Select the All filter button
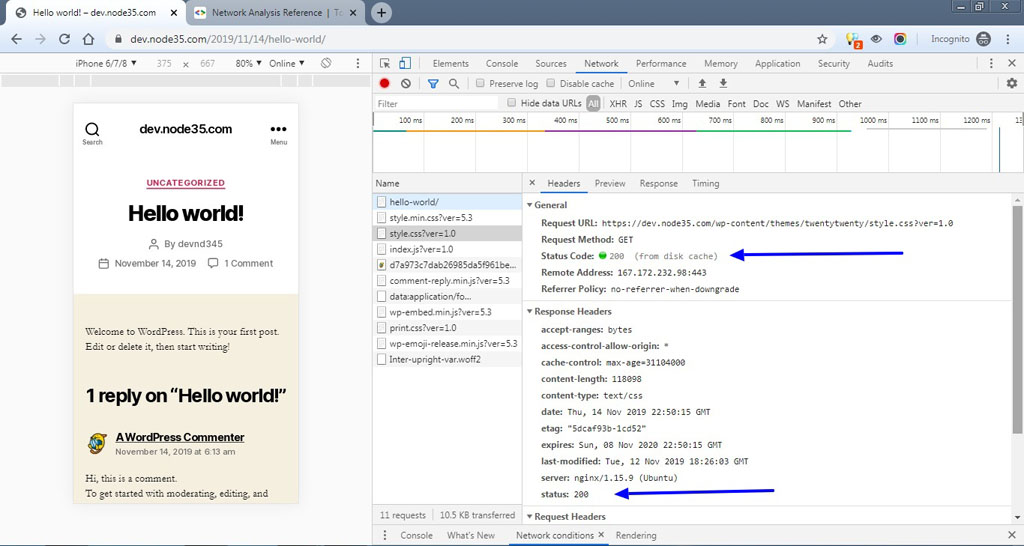 (x=593, y=103)
